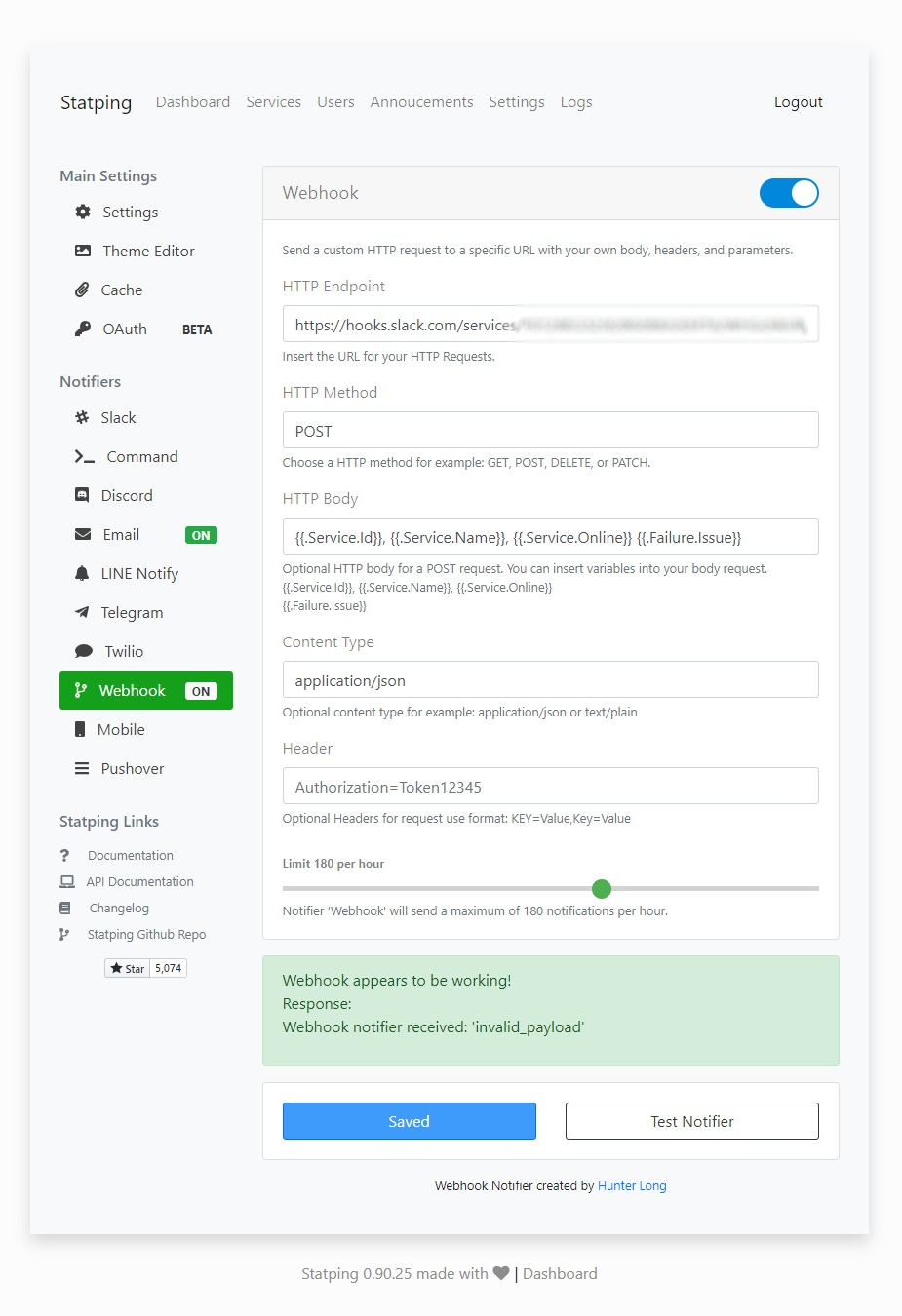Select the Pushover notifier icon
Screen dimensions: 902x1316
(83, 768)
